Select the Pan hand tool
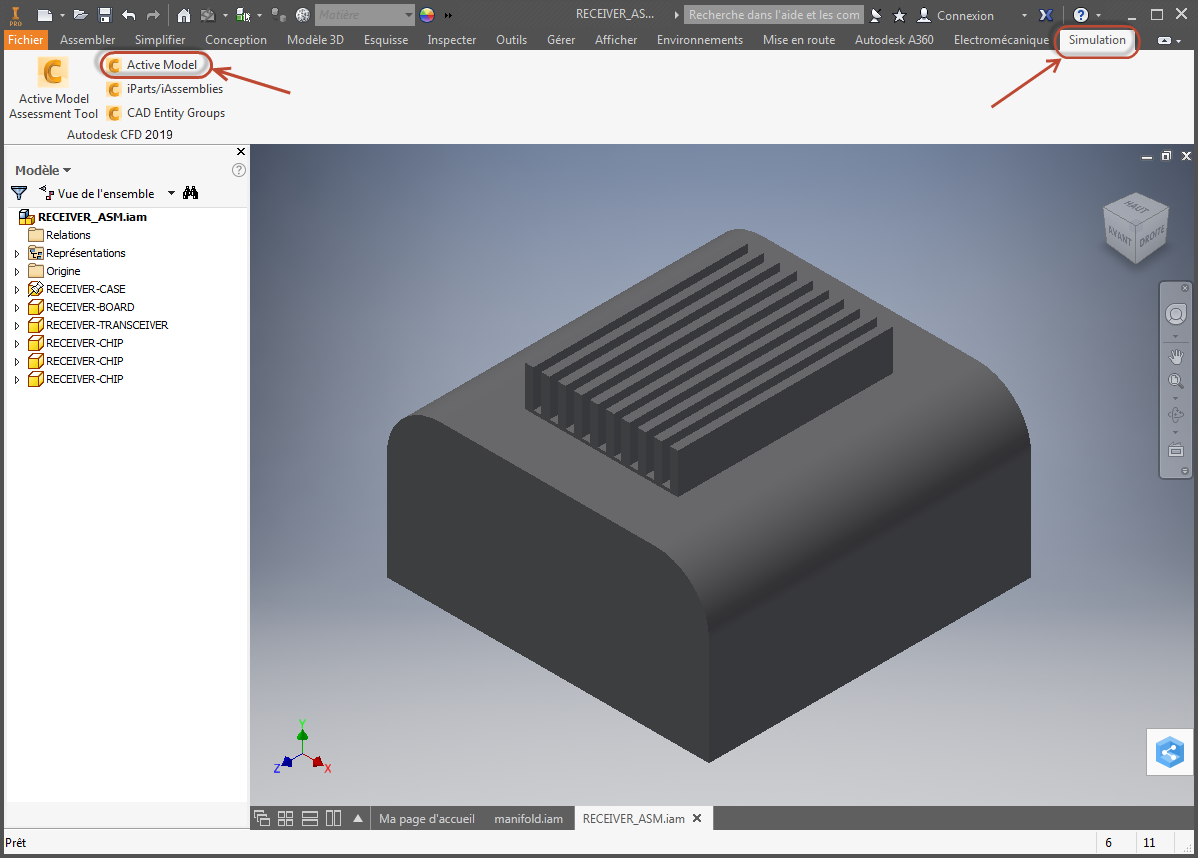The width and height of the screenshot is (1198, 858). [x=1176, y=355]
